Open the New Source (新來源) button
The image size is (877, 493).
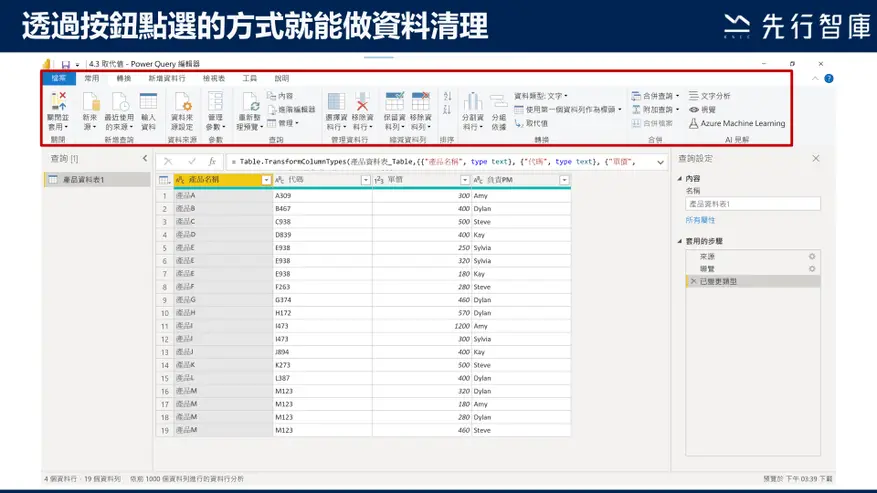[90, 111]
